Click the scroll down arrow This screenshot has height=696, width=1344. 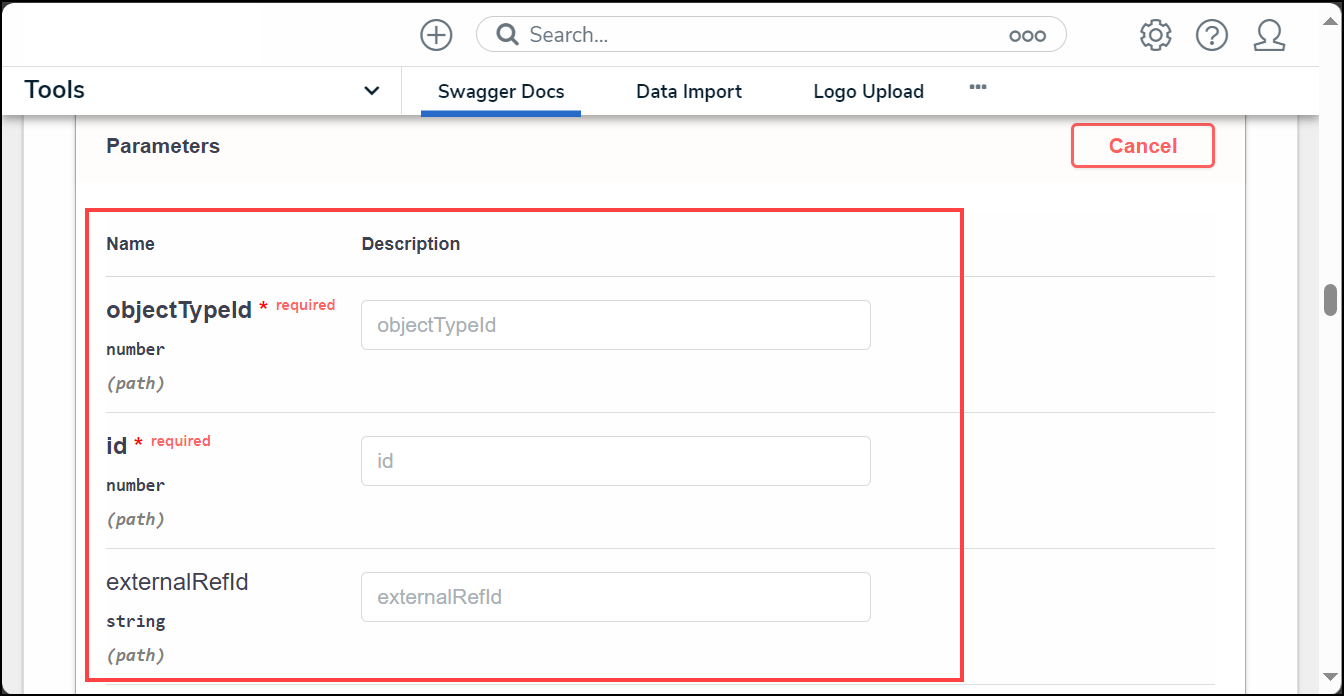[x=1330, y=677]
